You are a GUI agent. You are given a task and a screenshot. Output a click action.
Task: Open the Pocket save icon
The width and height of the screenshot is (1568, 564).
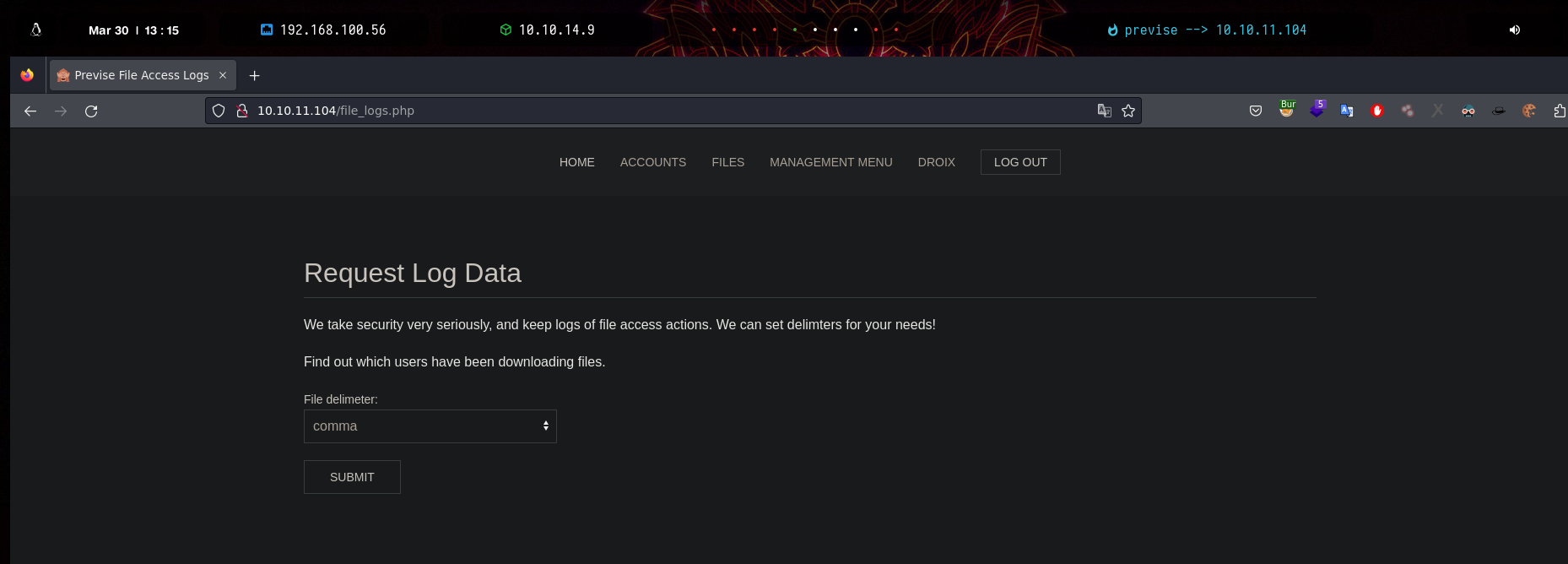[1256, 111]
